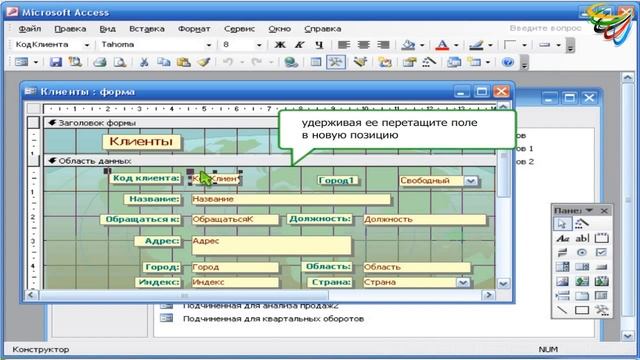
Task: Pick the Toggle Button tool in toolbox
Action: click(562, 252)
